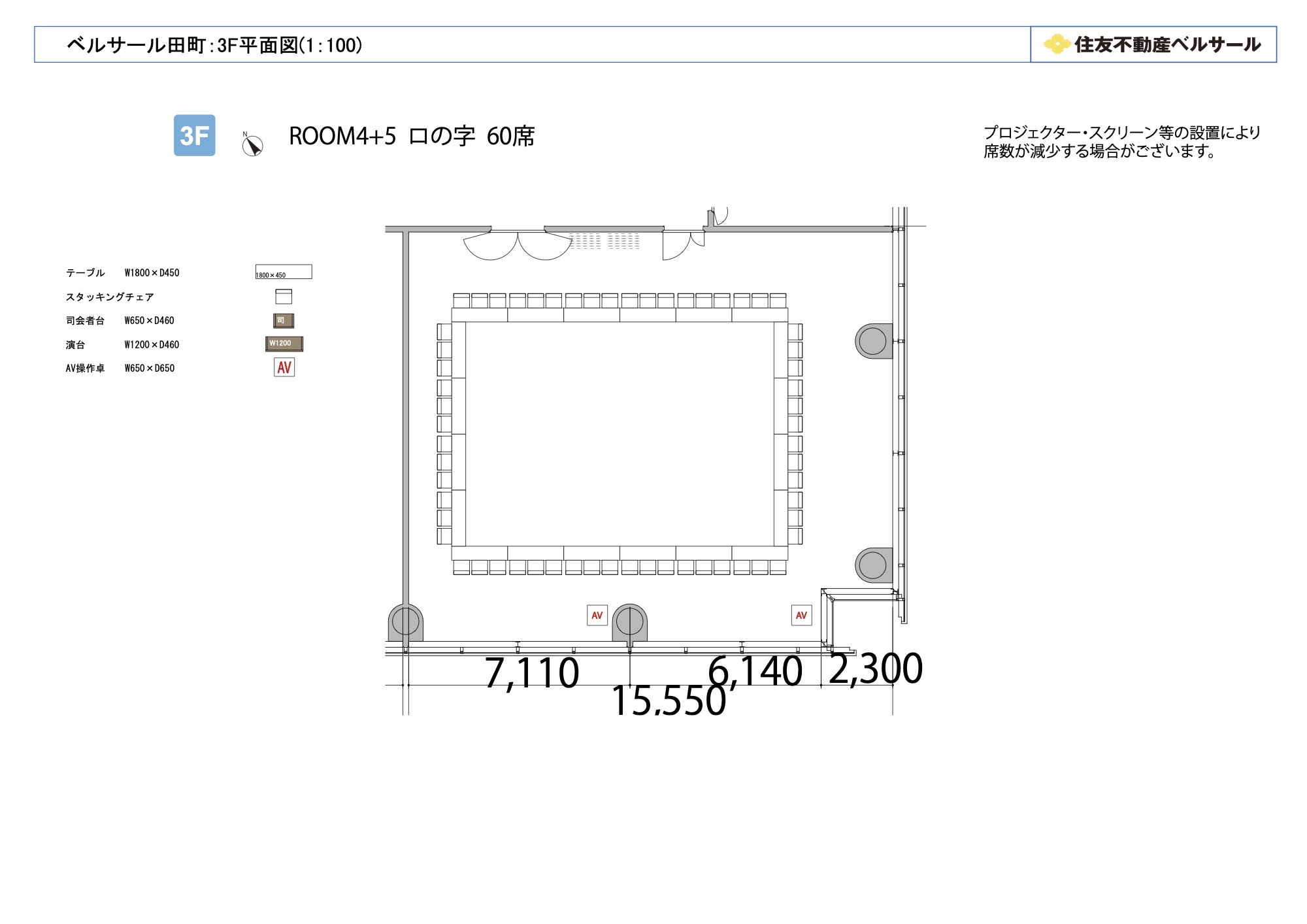Click the lower round column on right wall
The image size is (1307, 924).
coord(874,565)
